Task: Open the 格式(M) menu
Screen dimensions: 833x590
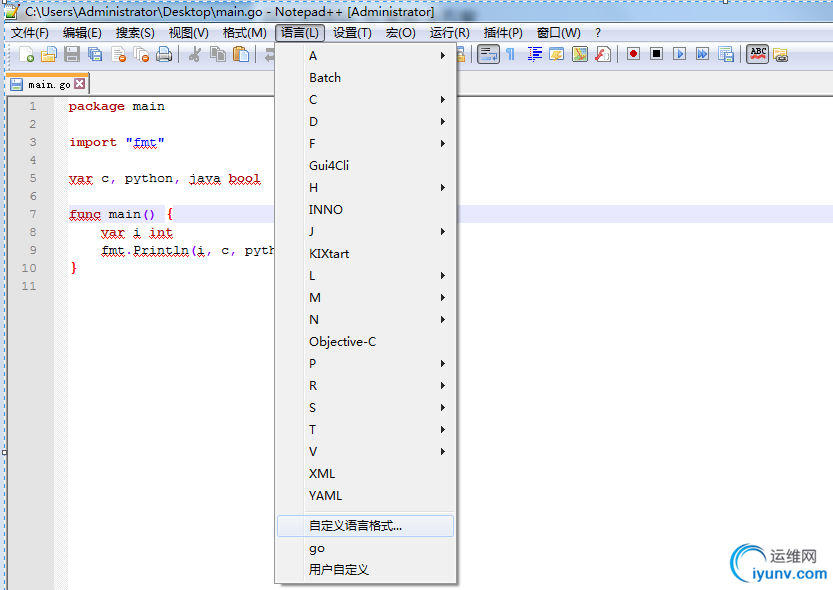Action: coord(244,33)
